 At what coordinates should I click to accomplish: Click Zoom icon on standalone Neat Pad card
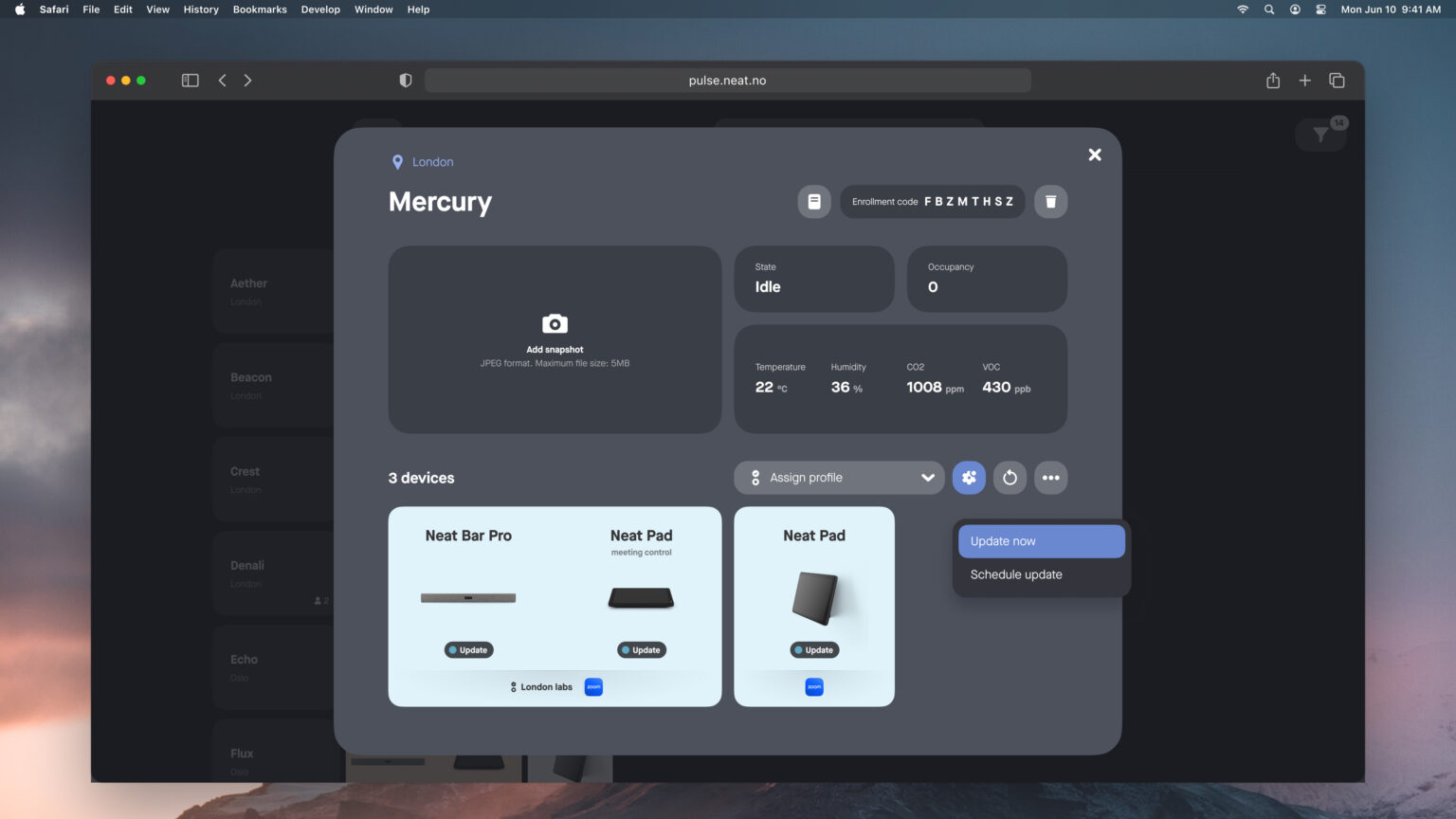tap(814, 687)
